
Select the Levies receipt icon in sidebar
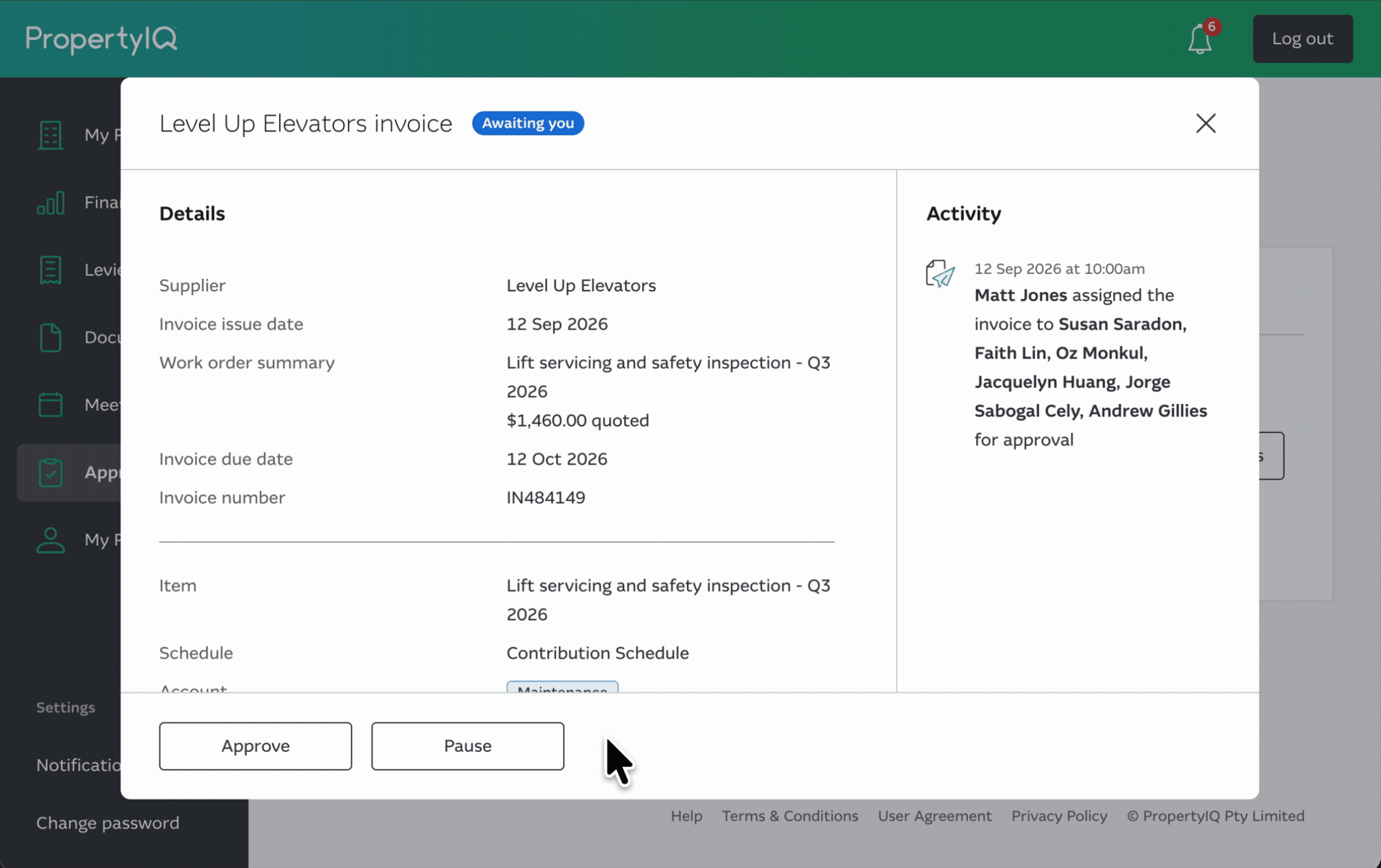pos(51,269)
